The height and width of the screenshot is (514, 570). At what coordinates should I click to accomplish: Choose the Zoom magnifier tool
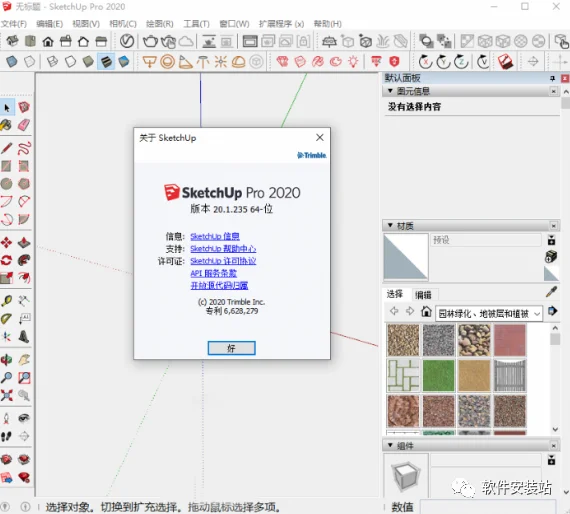pyautogui.click(x=6, y=378)
